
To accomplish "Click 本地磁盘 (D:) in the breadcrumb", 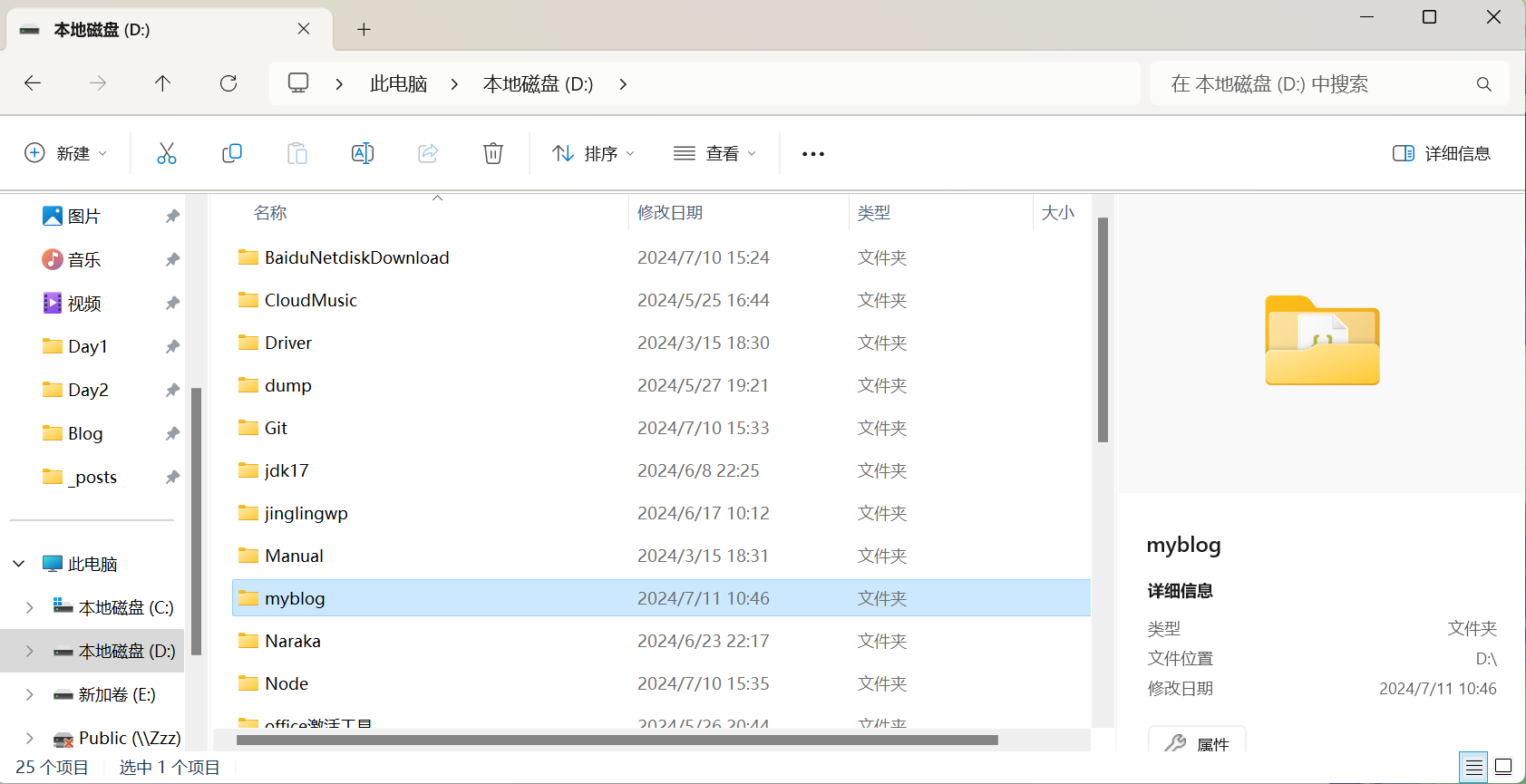I will (x=538, y=84).
